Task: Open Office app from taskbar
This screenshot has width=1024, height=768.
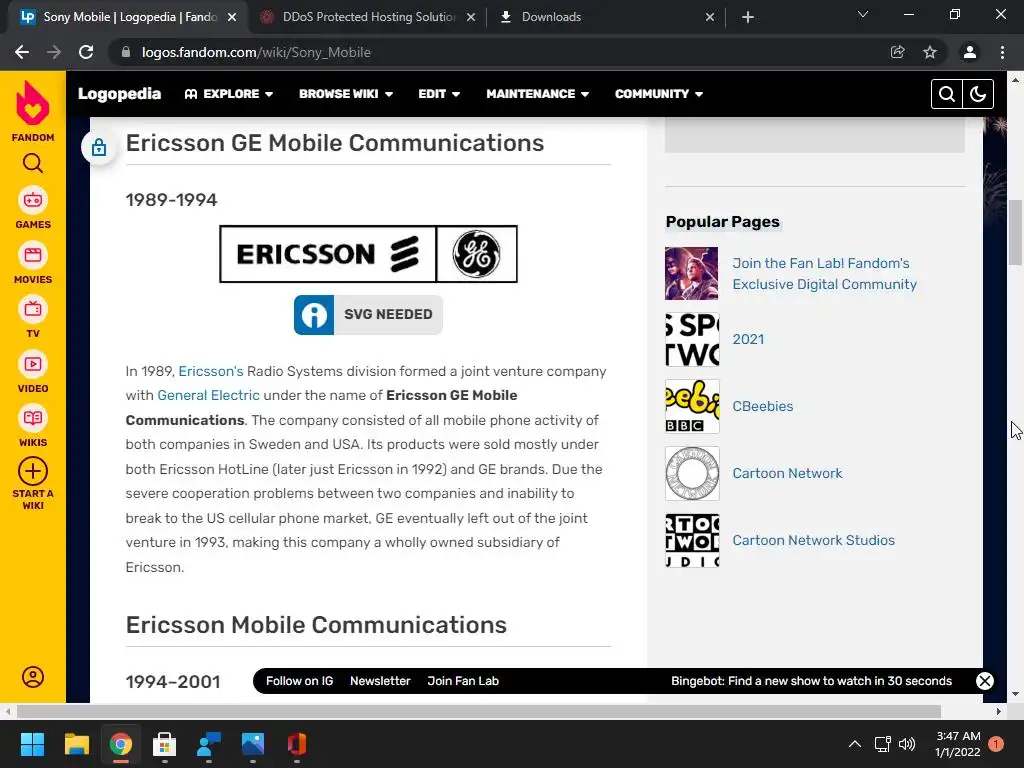Action: 296,744
